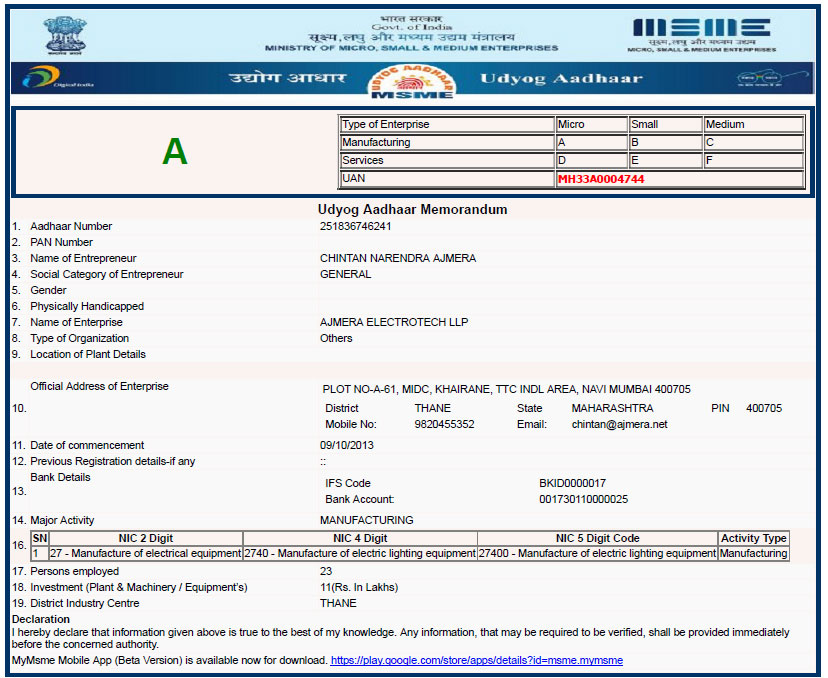Click the large green letter A

point(175,152)
